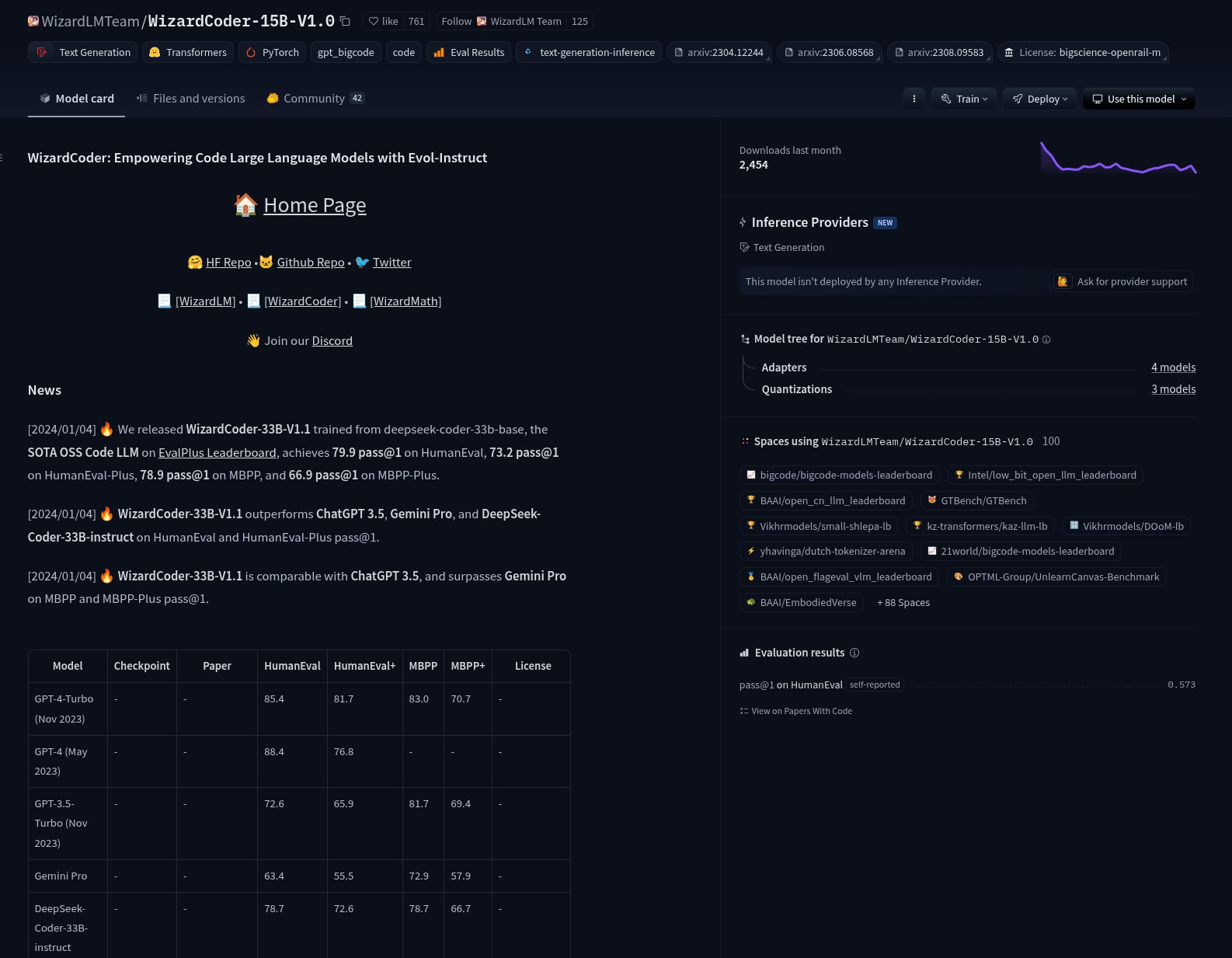Screen dimensions: 1232x958
Task: Open the PyTorch tag icon
Action: coord(251,52)
